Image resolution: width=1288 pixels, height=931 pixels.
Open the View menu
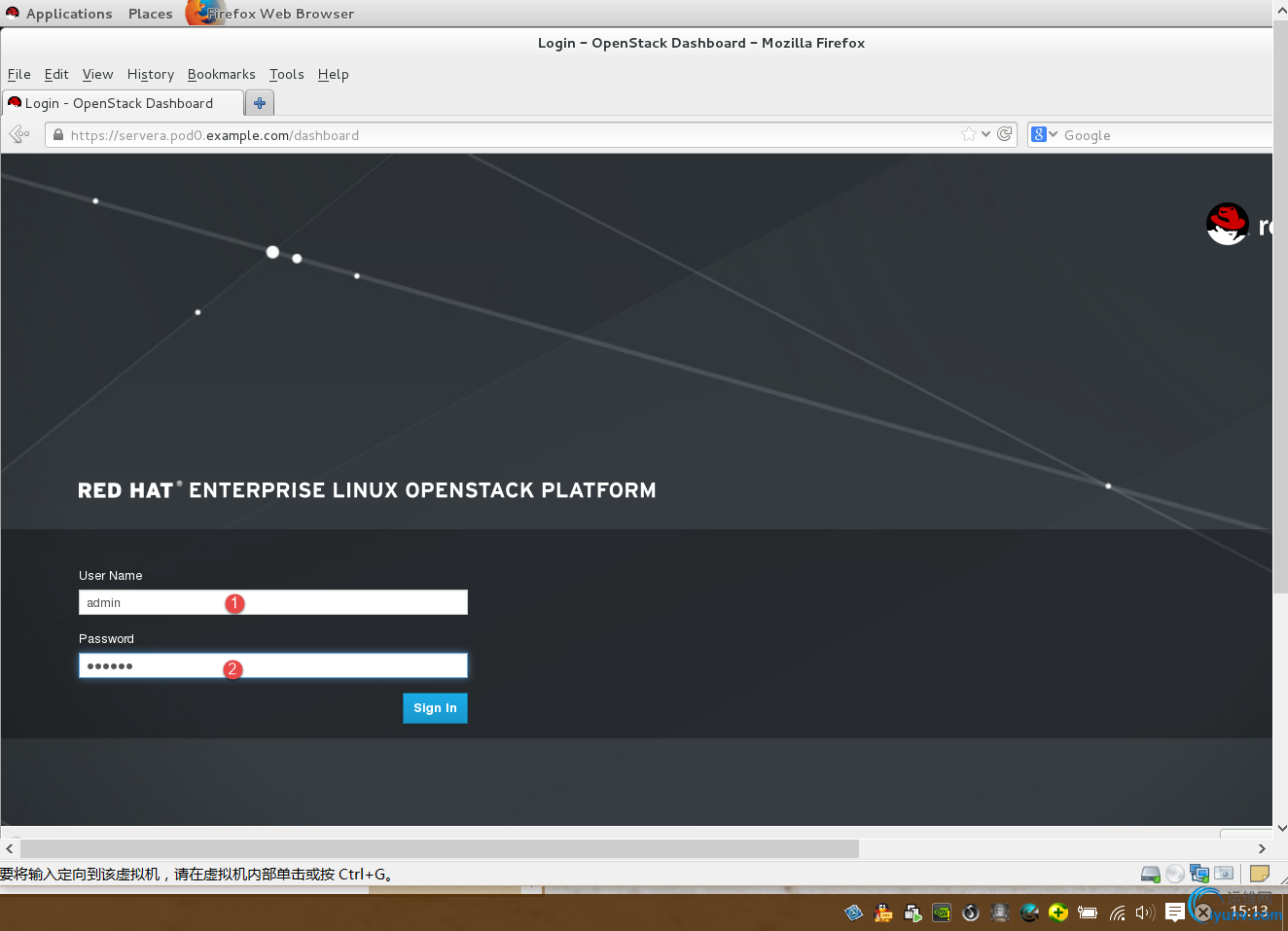[97, 74]
